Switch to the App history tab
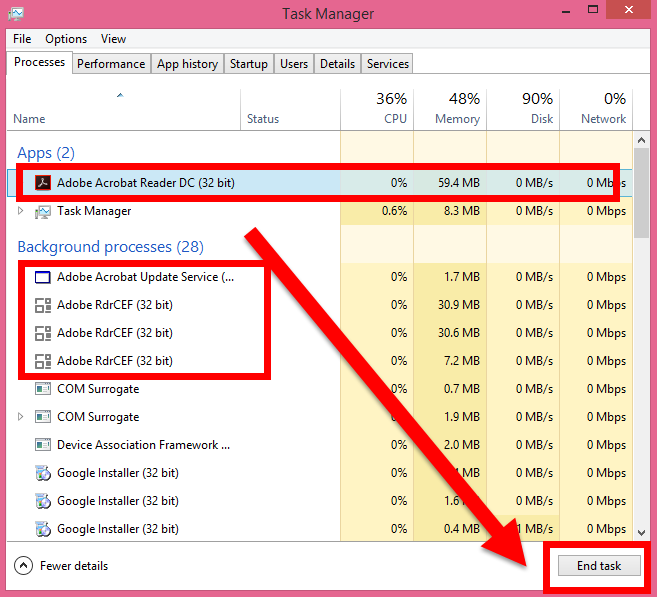Image resolution: width=657 pixels, height=597 pixels. tap(187, 64)
